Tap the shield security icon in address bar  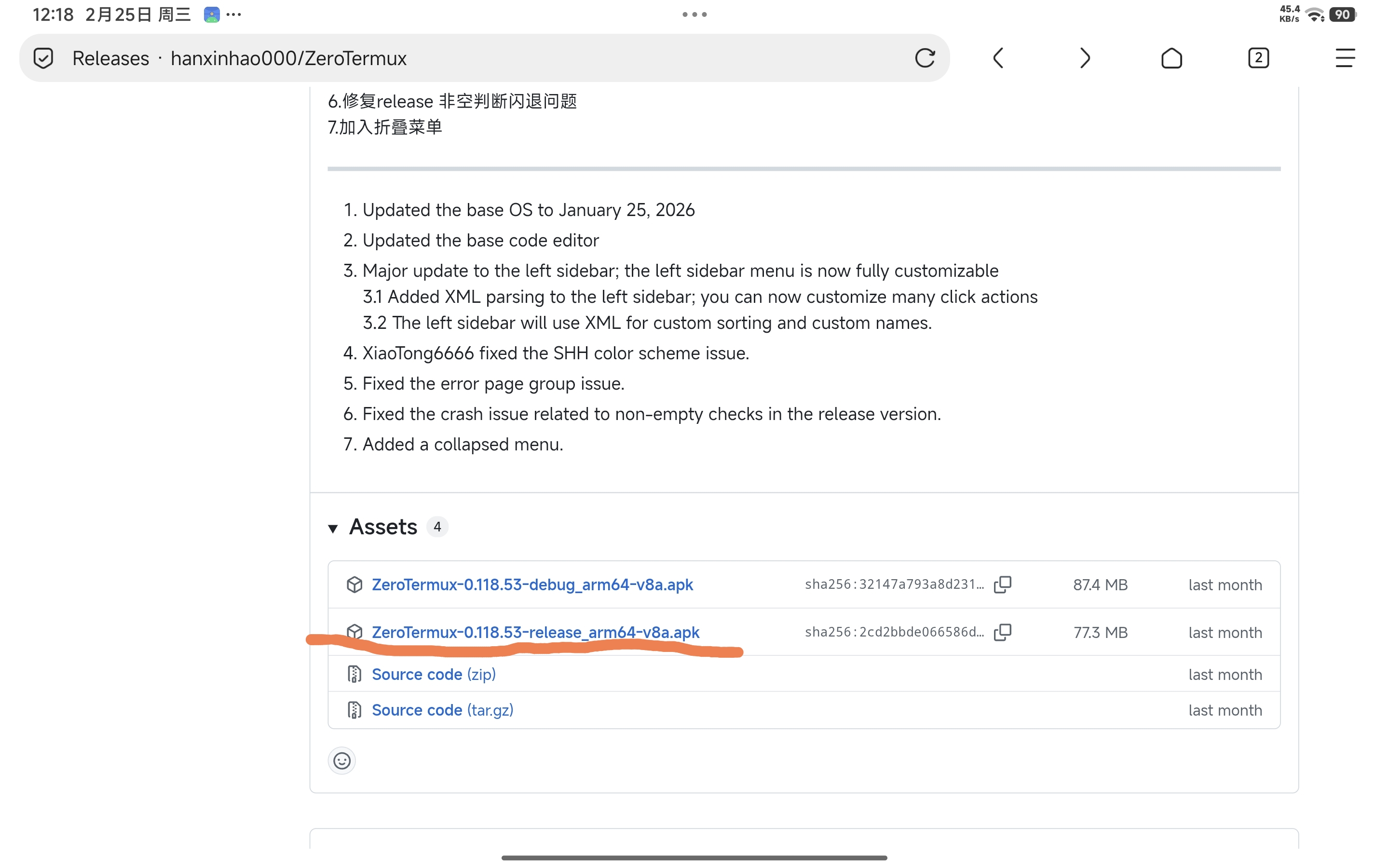(43, 58)
